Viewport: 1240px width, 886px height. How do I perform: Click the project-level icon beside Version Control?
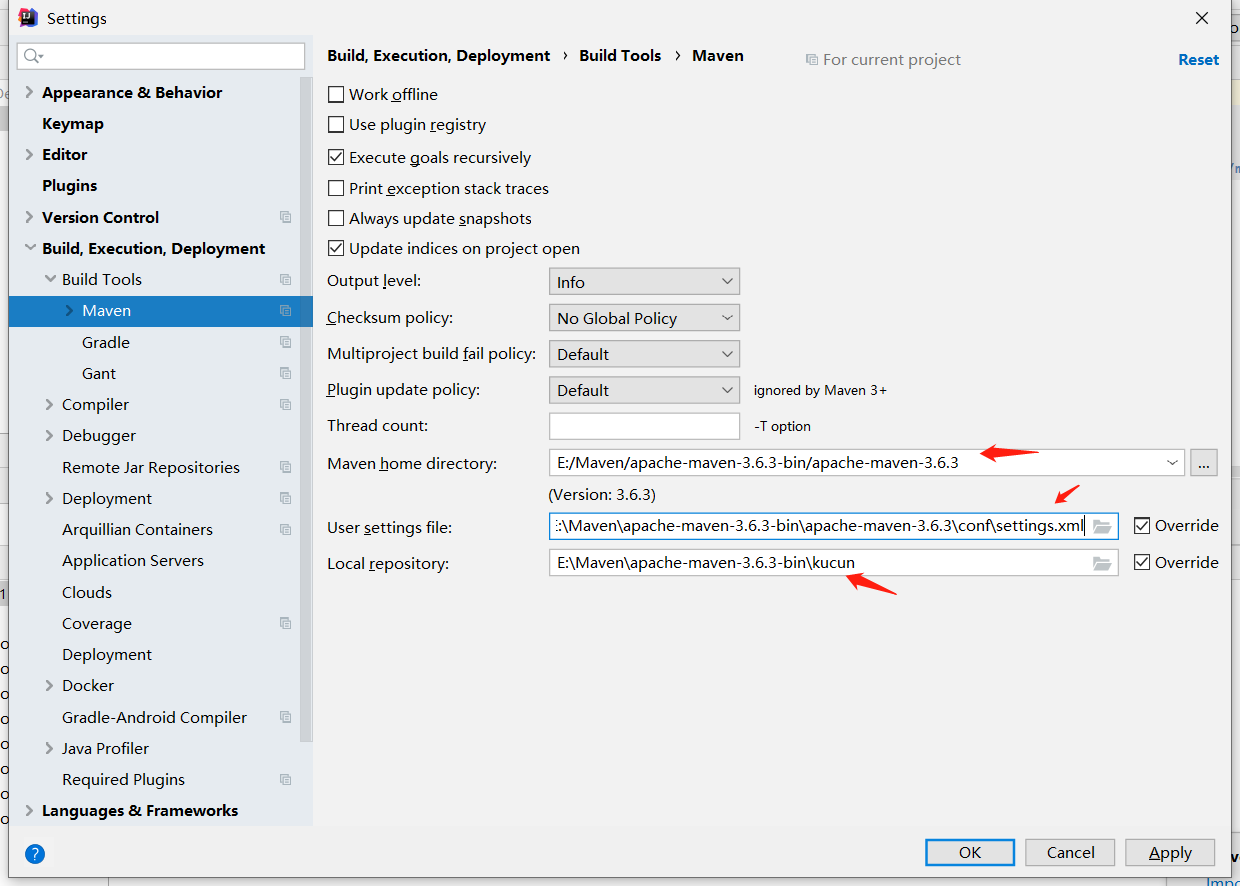pyautogui.click(x=286, y=217)
